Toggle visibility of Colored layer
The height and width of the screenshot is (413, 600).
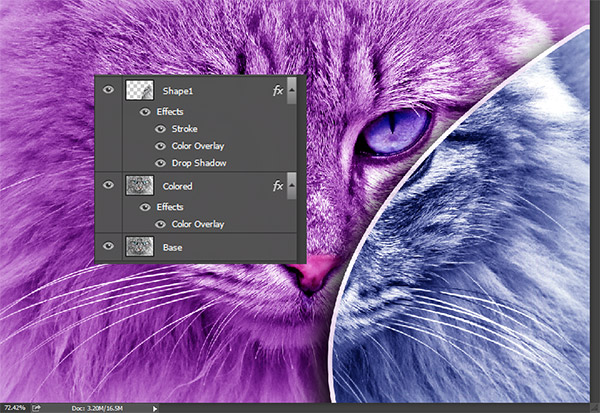pyautogui.click(x=109, y=185)
